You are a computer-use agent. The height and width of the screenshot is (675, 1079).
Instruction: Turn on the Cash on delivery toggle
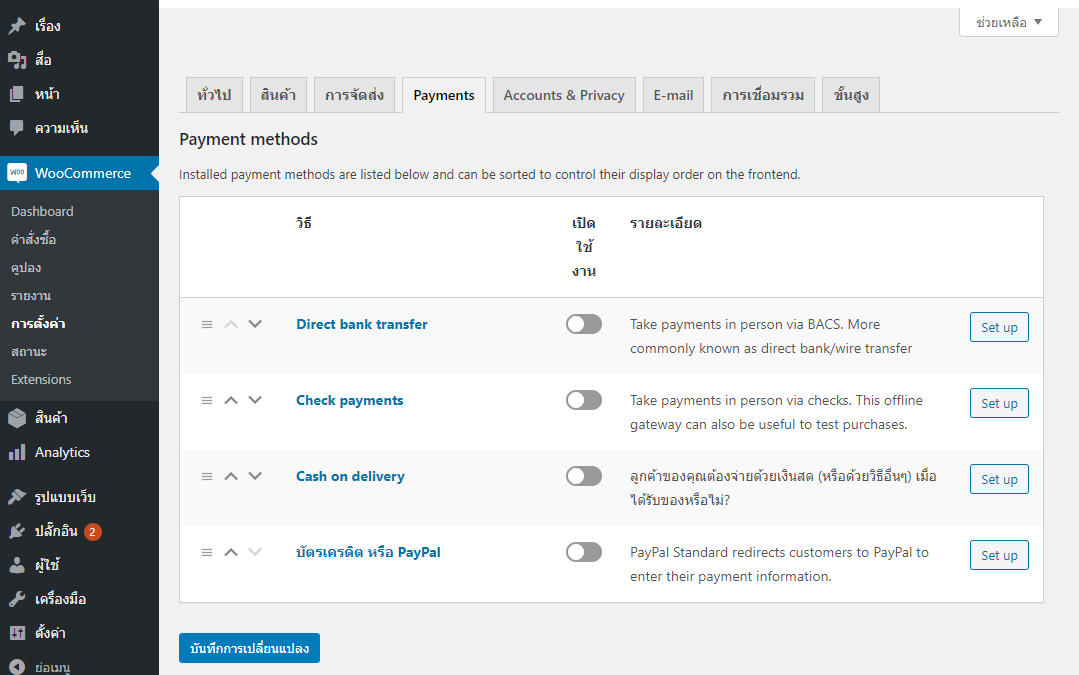[584, 476]
